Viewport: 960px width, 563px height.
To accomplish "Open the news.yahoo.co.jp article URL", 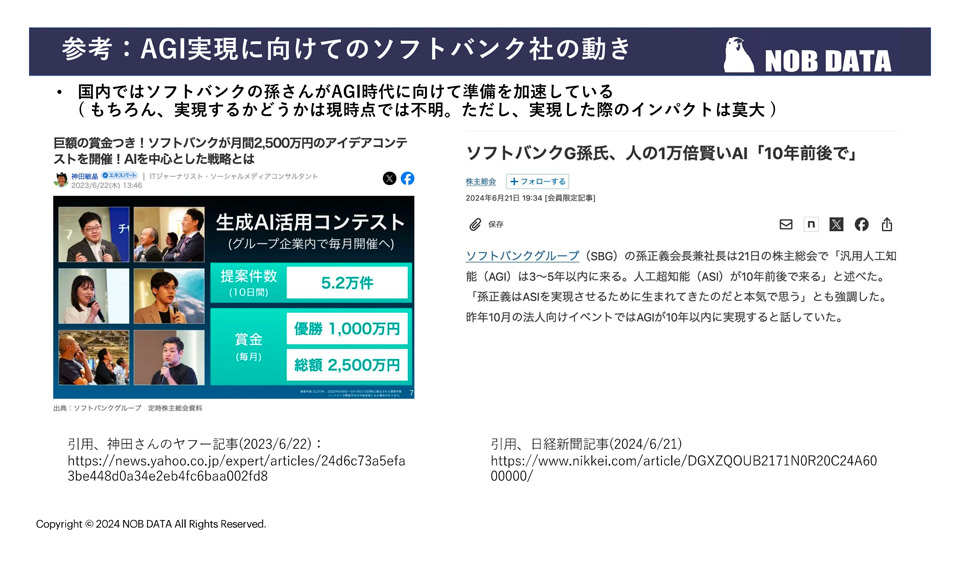I will tap(236, 468).
